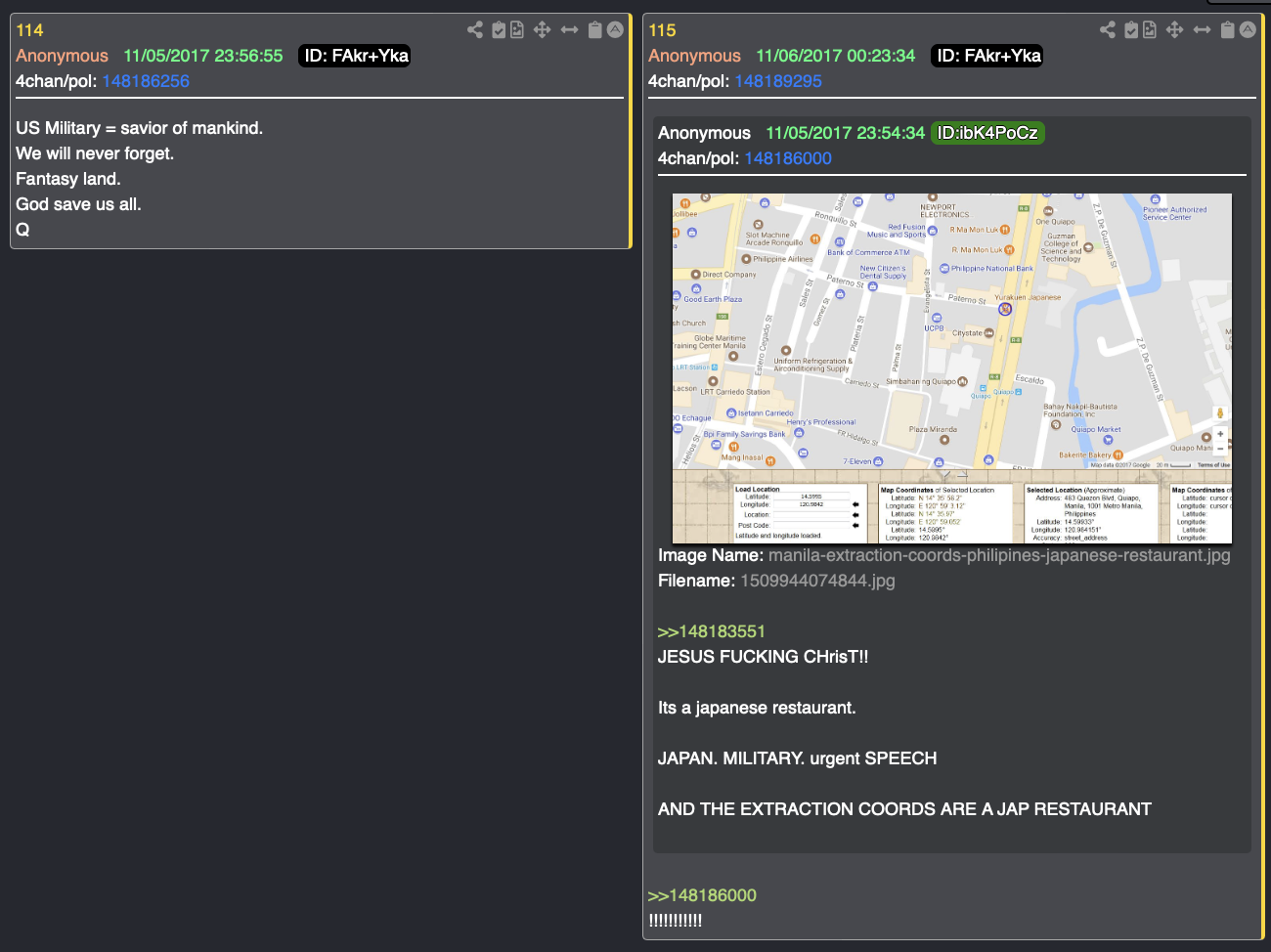Open 4chan/pol link 148189295
Viewport: 1271px width, 952px height.
click(x=778, y=81)
